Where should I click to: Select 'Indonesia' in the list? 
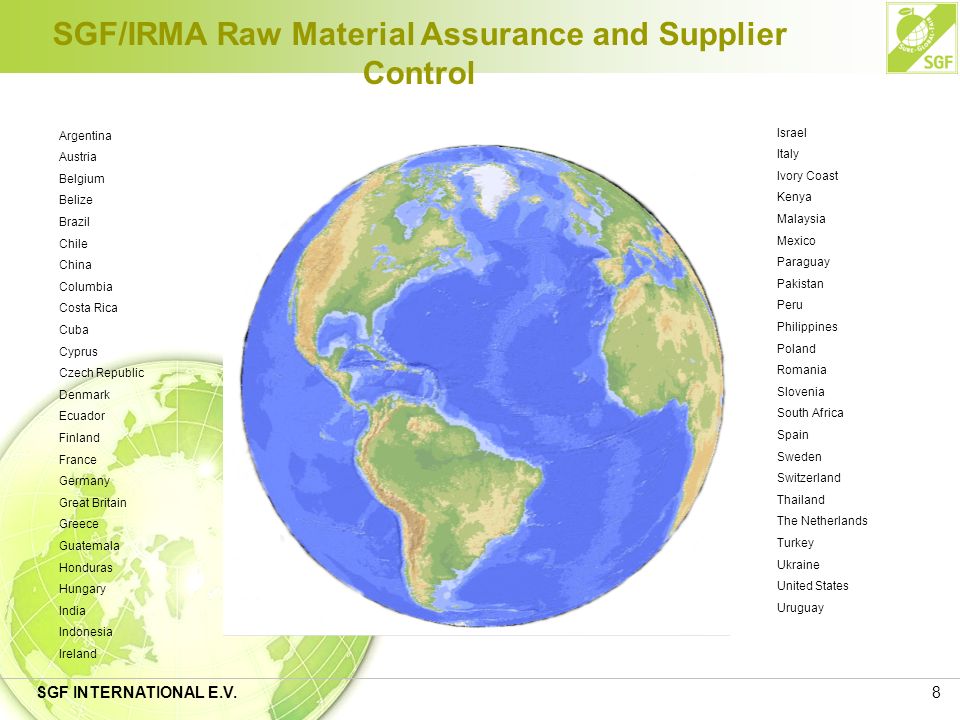coord(86,632)
